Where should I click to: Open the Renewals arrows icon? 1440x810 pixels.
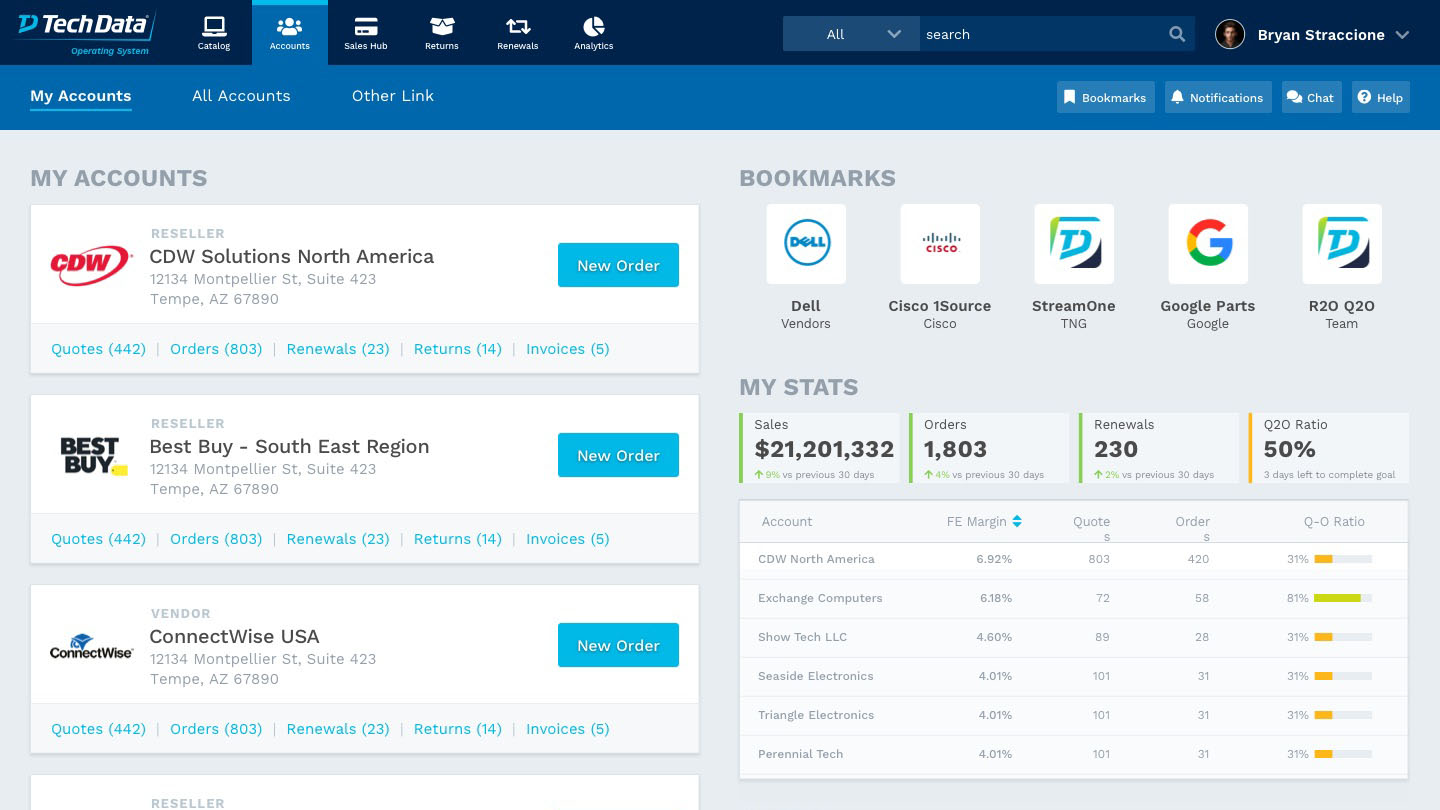click(518, 26)
